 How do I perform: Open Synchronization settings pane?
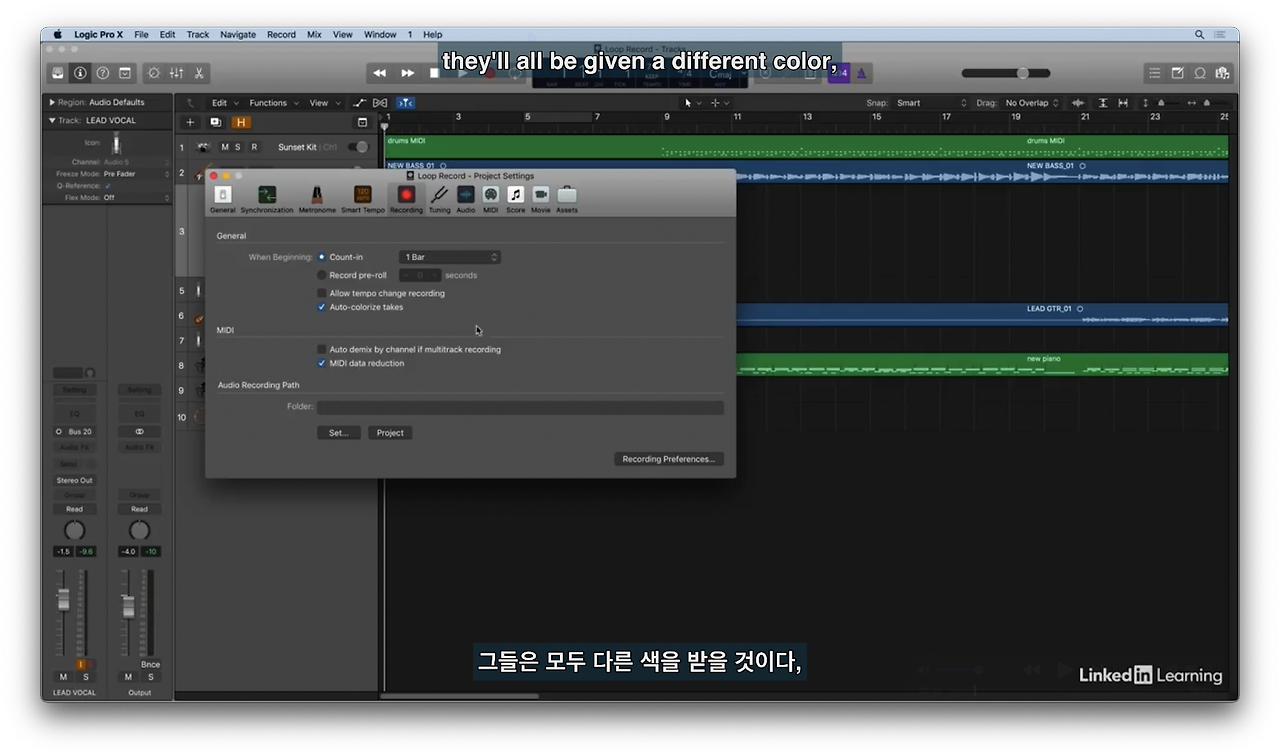(267, 199)
